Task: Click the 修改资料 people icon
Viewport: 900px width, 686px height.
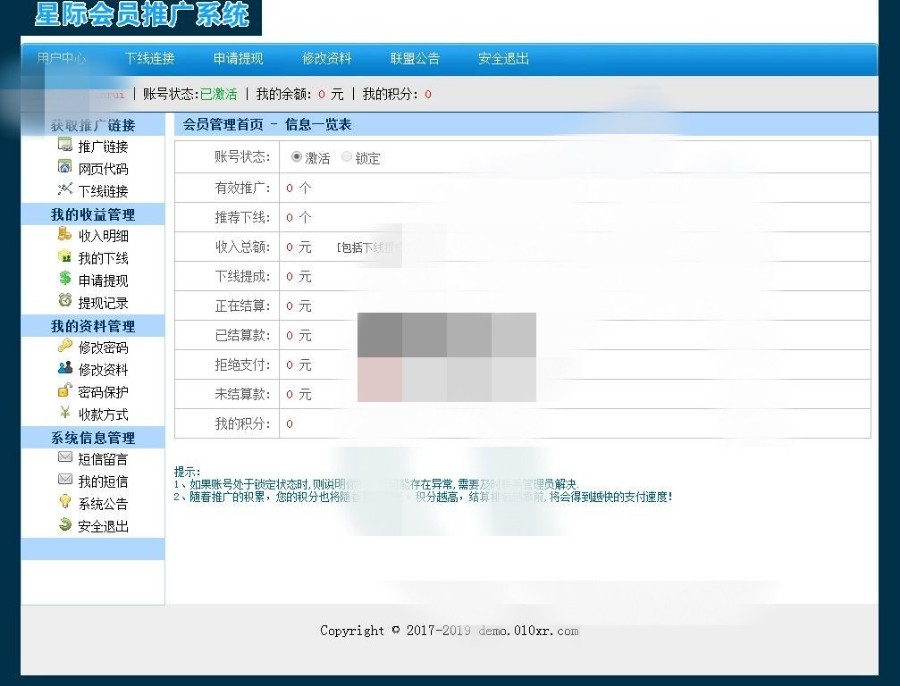Action: pyautogui.click(x=65, y=368)
